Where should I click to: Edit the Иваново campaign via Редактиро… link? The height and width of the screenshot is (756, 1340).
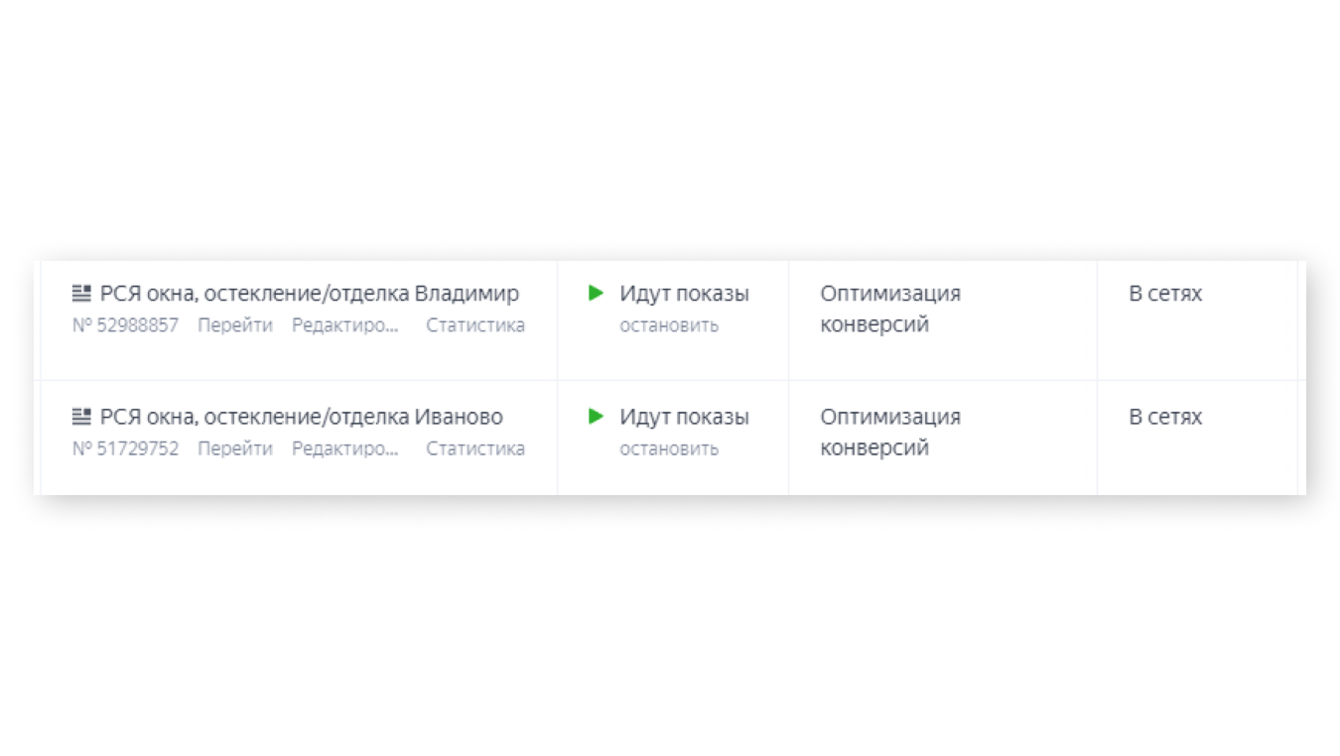point(345,448)
